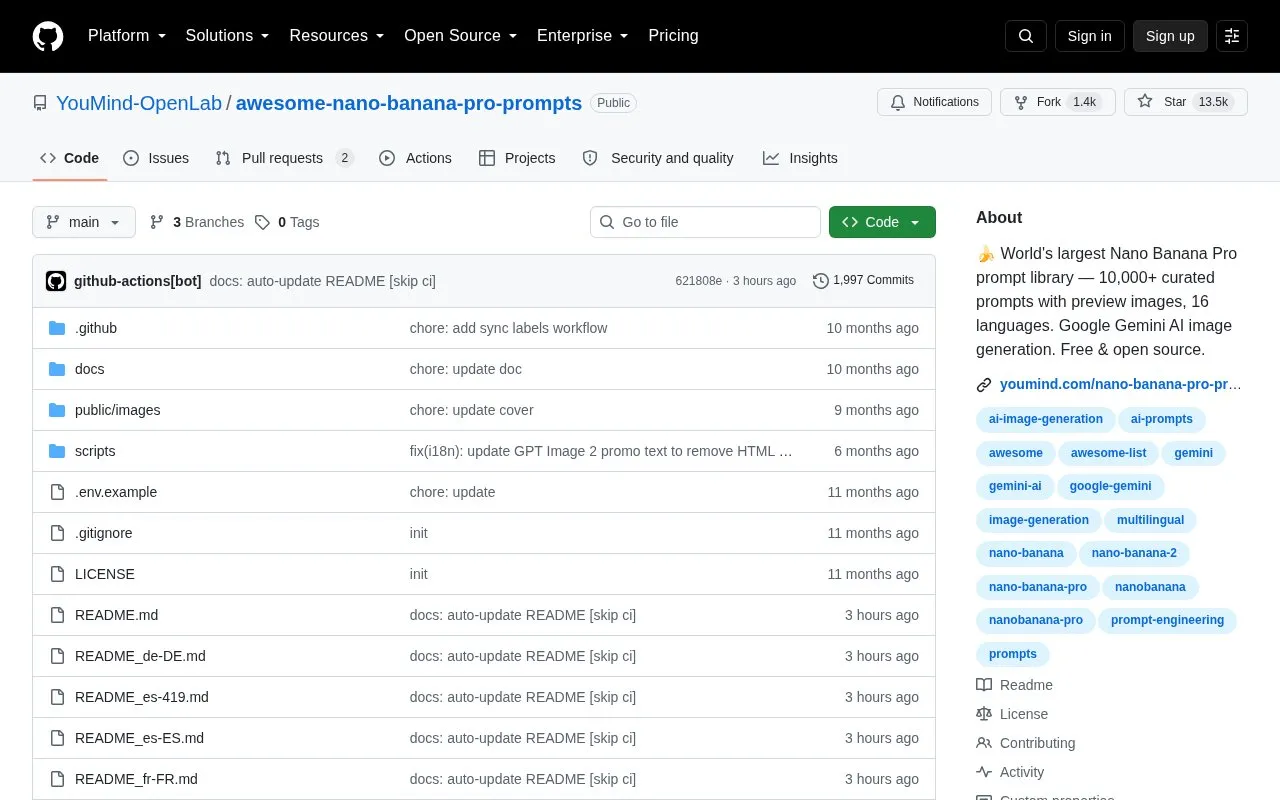Click the link icon beside youmind.com URL
Screen dimensions: 1280x800
point(984,385)
